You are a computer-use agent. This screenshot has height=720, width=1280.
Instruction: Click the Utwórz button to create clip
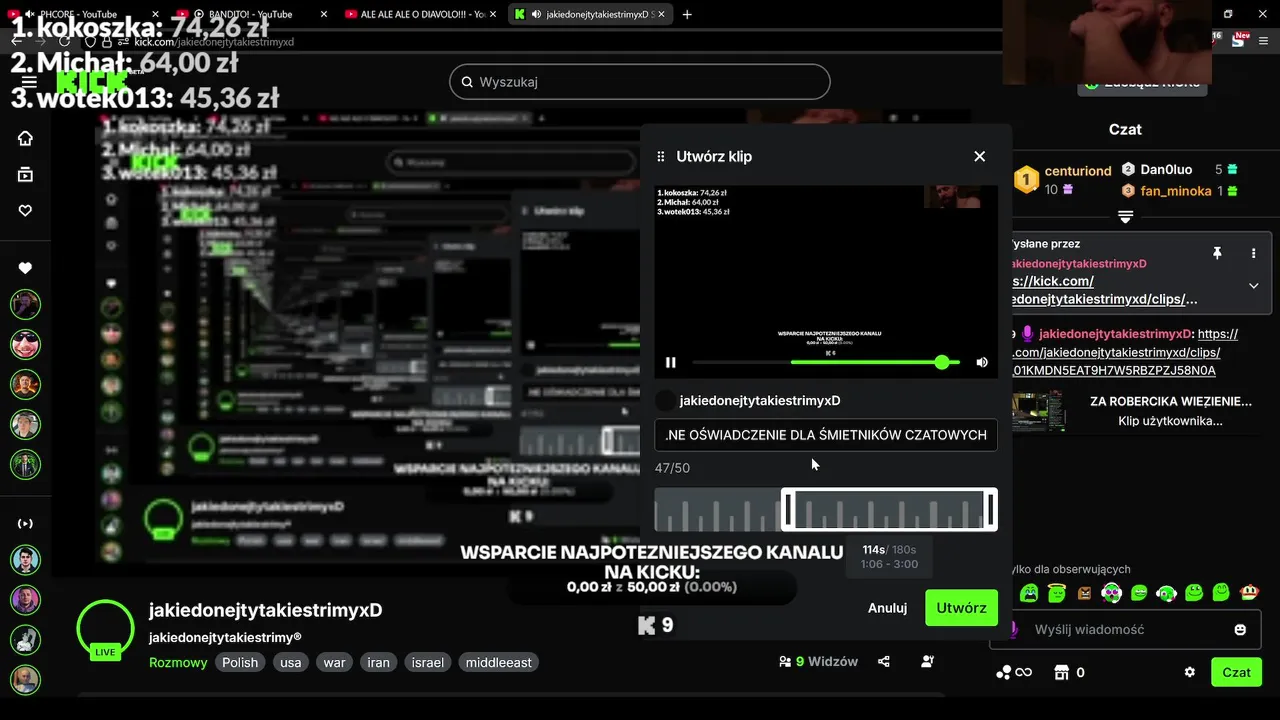coord(961,608)
